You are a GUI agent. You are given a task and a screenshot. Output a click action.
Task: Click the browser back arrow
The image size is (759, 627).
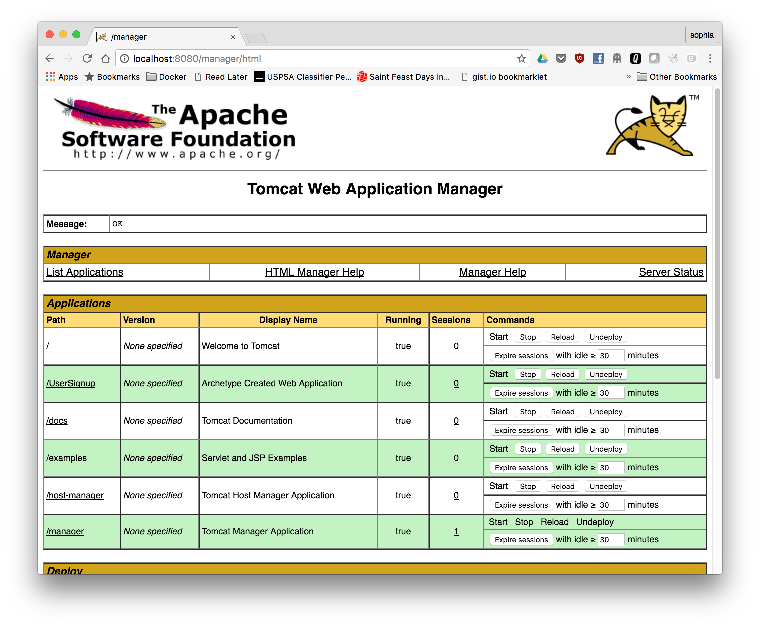click(50, 59)
